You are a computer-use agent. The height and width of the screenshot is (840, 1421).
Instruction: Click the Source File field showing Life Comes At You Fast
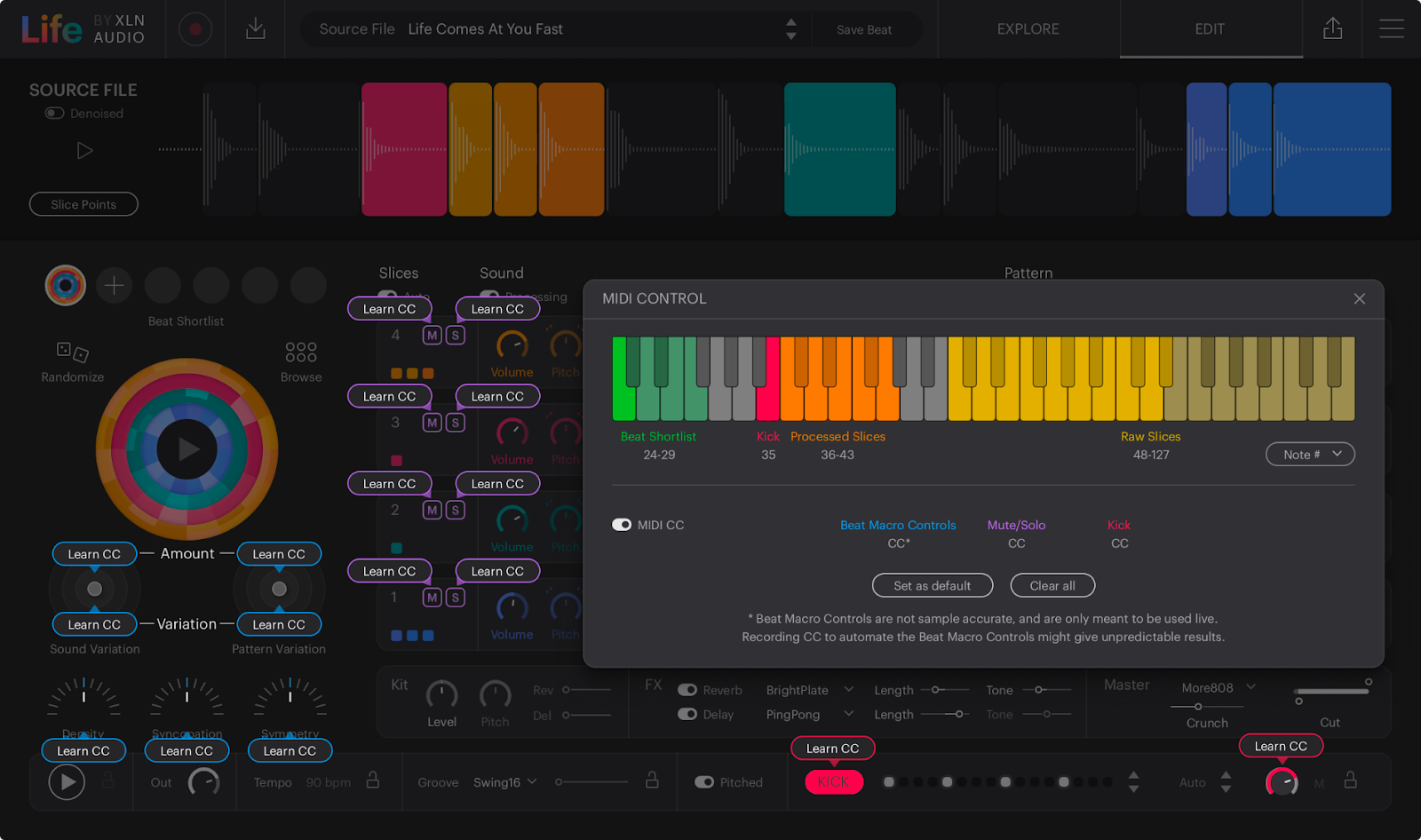point(551,28)
